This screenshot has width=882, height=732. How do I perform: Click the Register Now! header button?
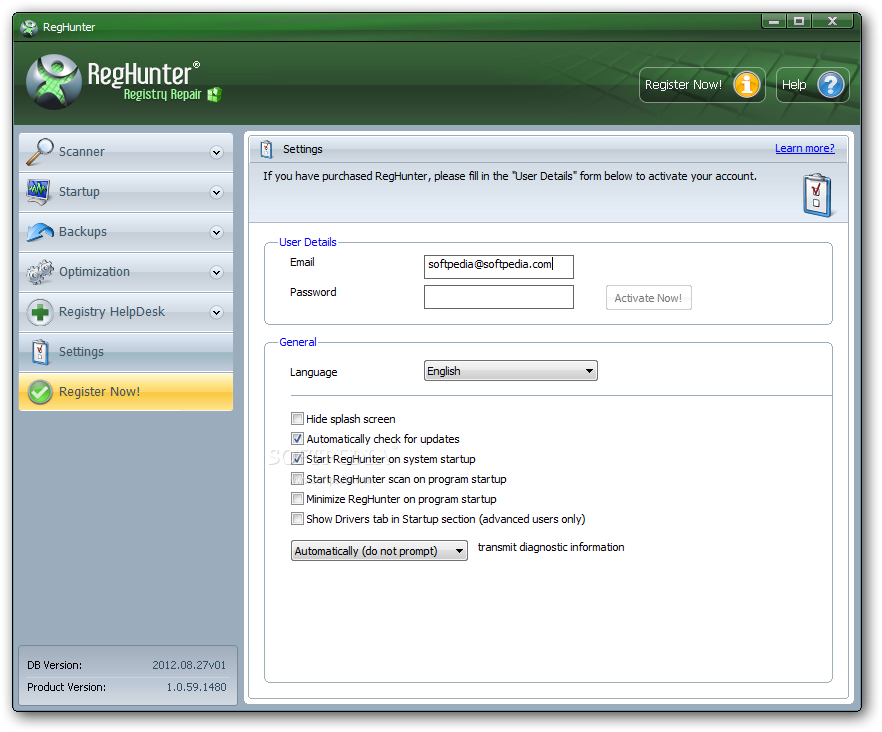702,85
